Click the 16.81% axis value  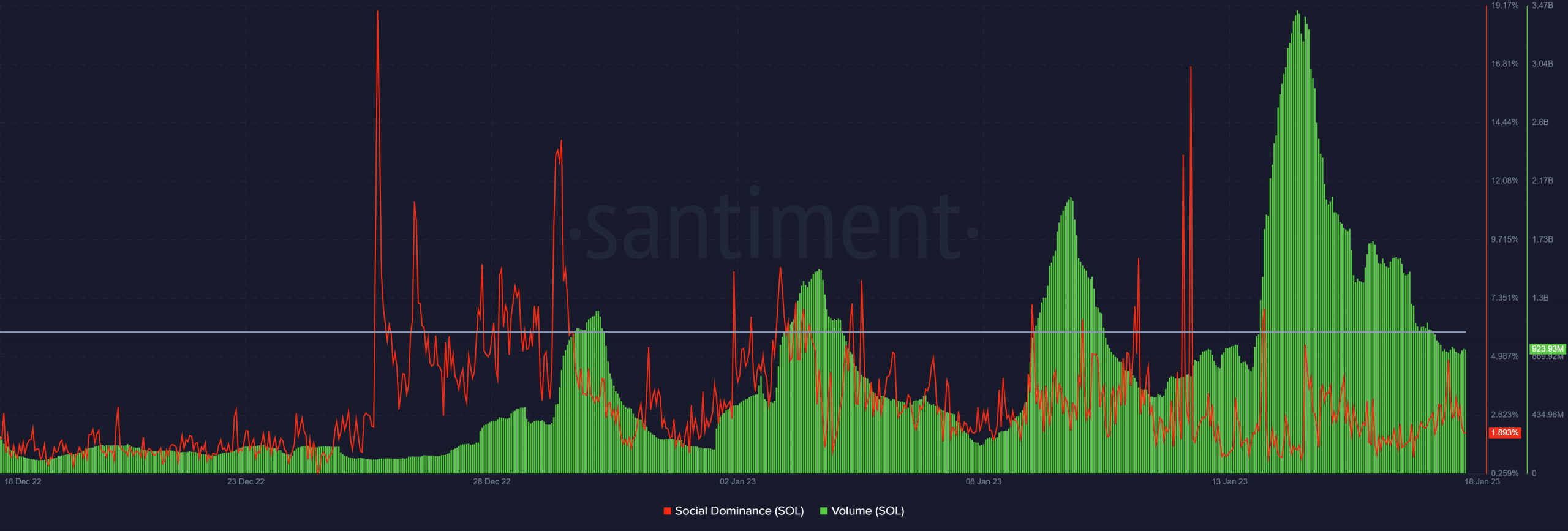tap(1505, 64)
